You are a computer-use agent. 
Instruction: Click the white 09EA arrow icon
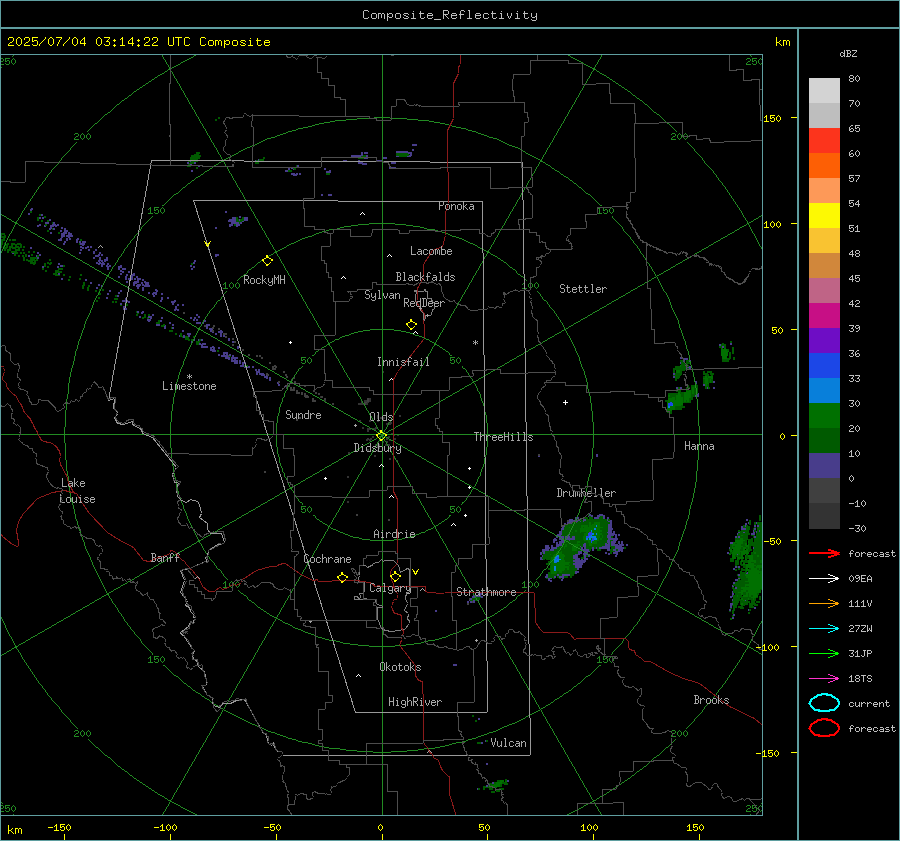(x=824, y=578)
